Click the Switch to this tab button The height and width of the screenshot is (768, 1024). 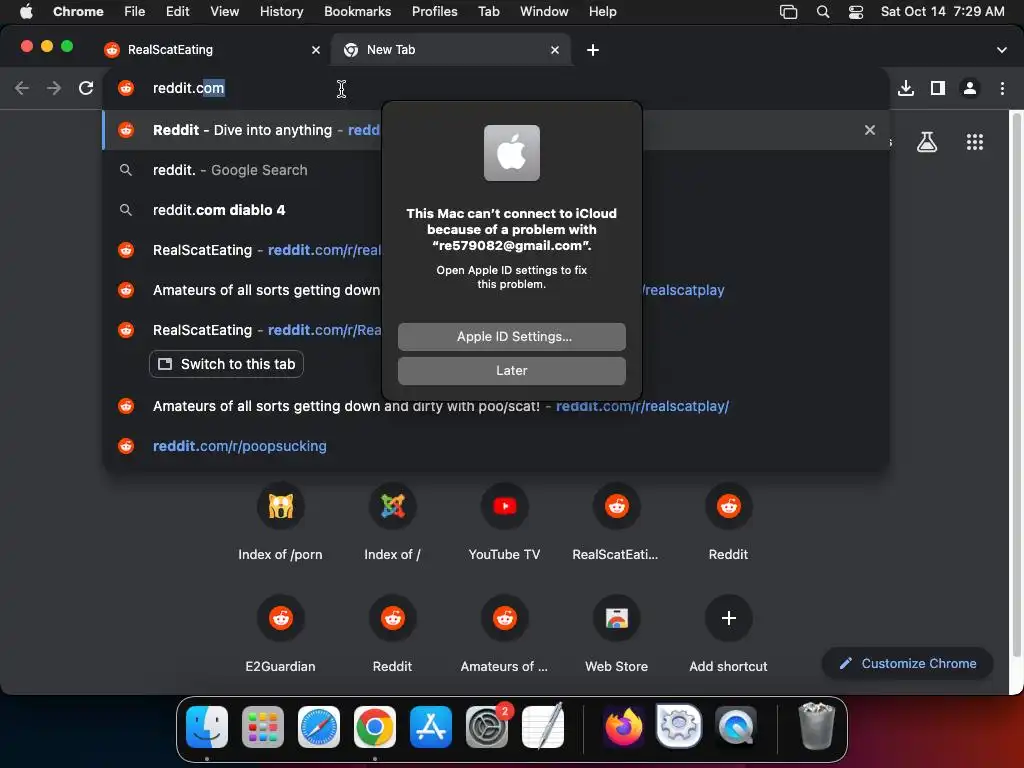(226, 364)
